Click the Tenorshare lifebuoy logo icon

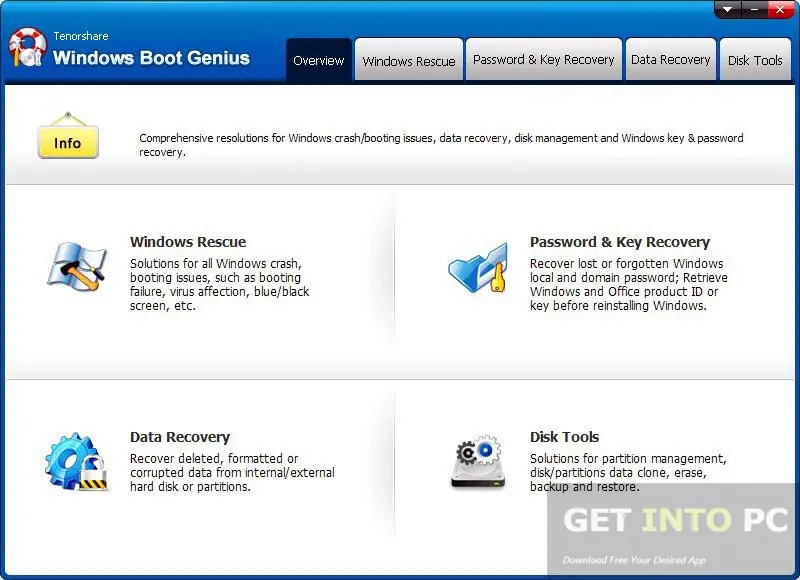(x=27, y=47)
